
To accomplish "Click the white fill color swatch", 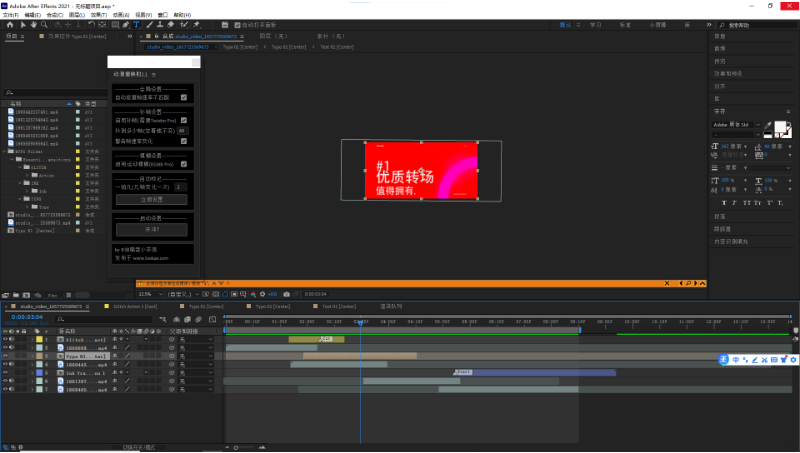I will click(780, 127).
